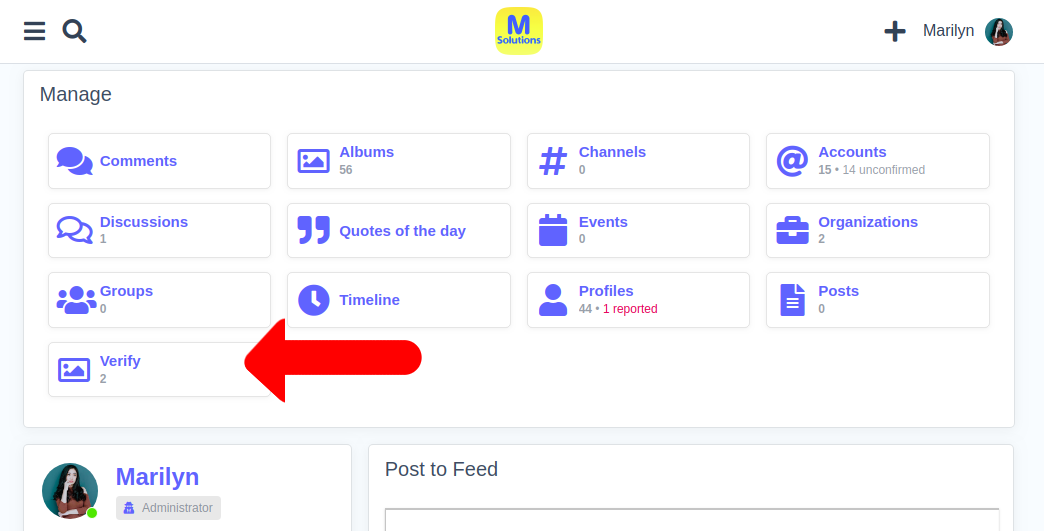Click the M Solutions logo

[519, 31]
